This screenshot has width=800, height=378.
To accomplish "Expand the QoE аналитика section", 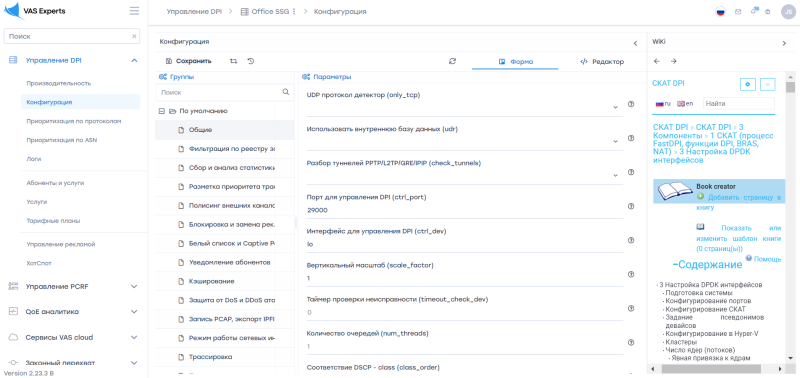I will click(134, 312).
